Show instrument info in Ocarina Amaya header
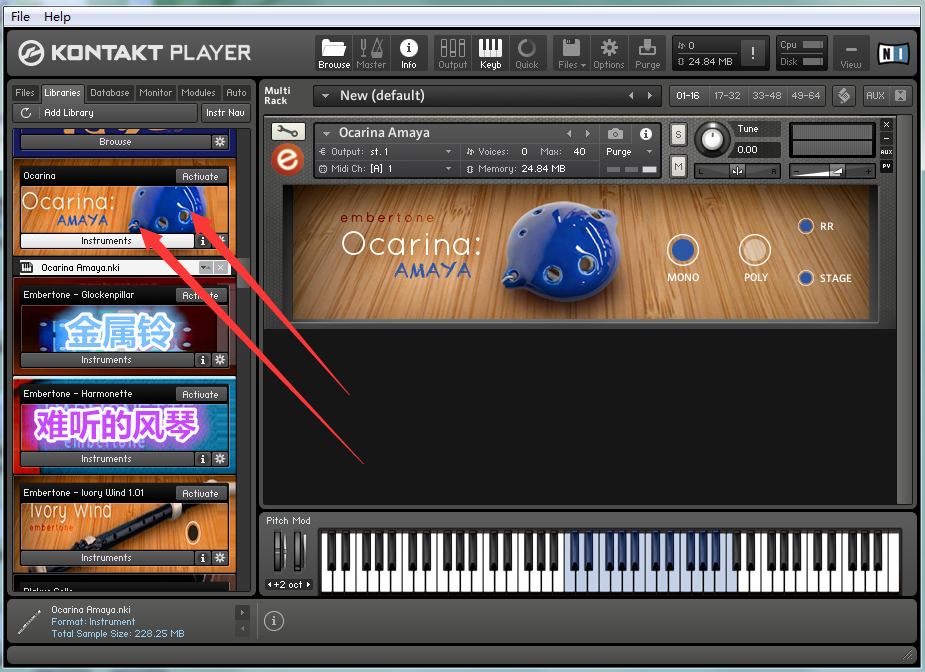Image resolution: width=925 pixels, height=672 pixels. pyautogui.click(x=646, y=133)
